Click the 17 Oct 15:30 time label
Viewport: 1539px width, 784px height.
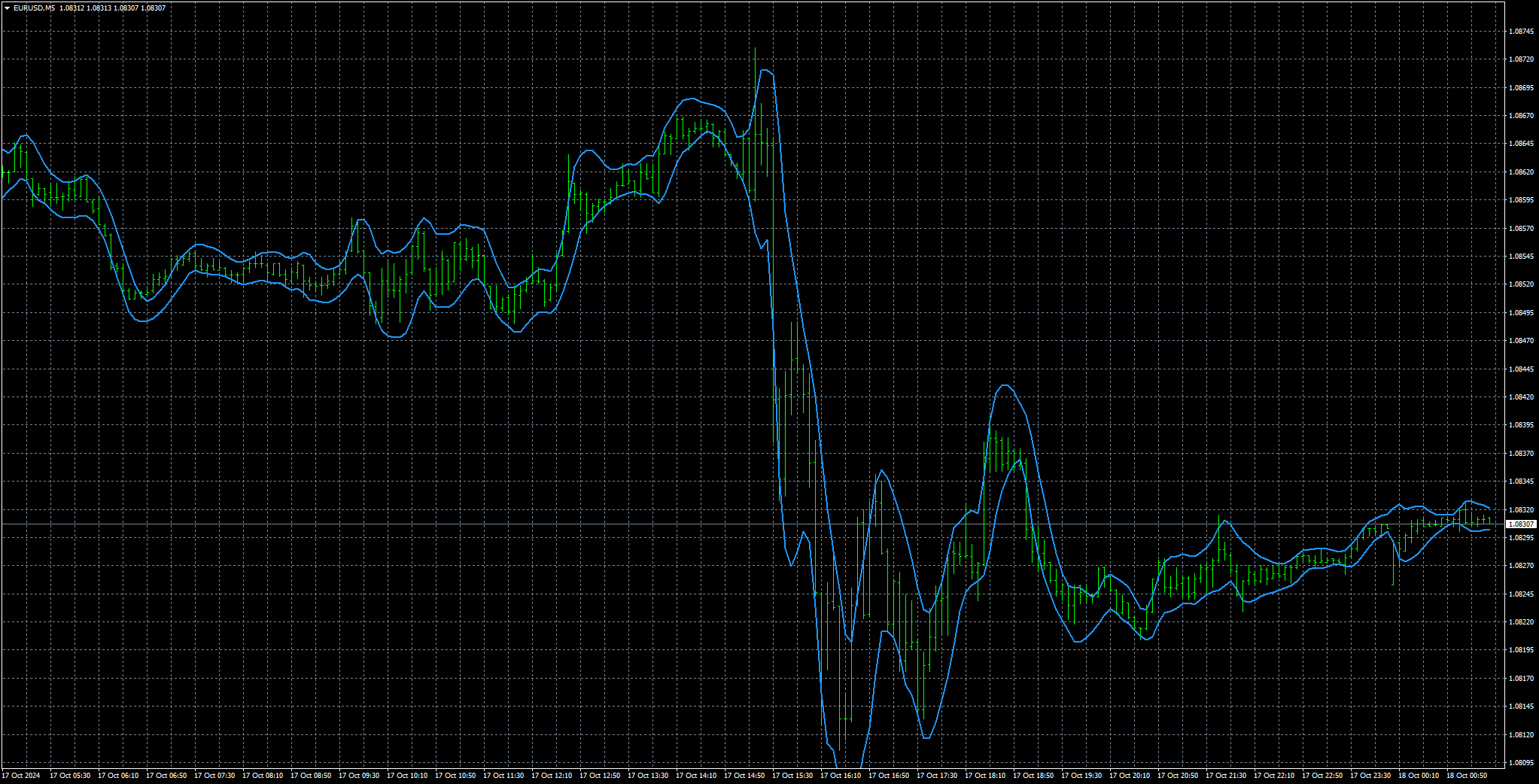(x=792, y=776)
